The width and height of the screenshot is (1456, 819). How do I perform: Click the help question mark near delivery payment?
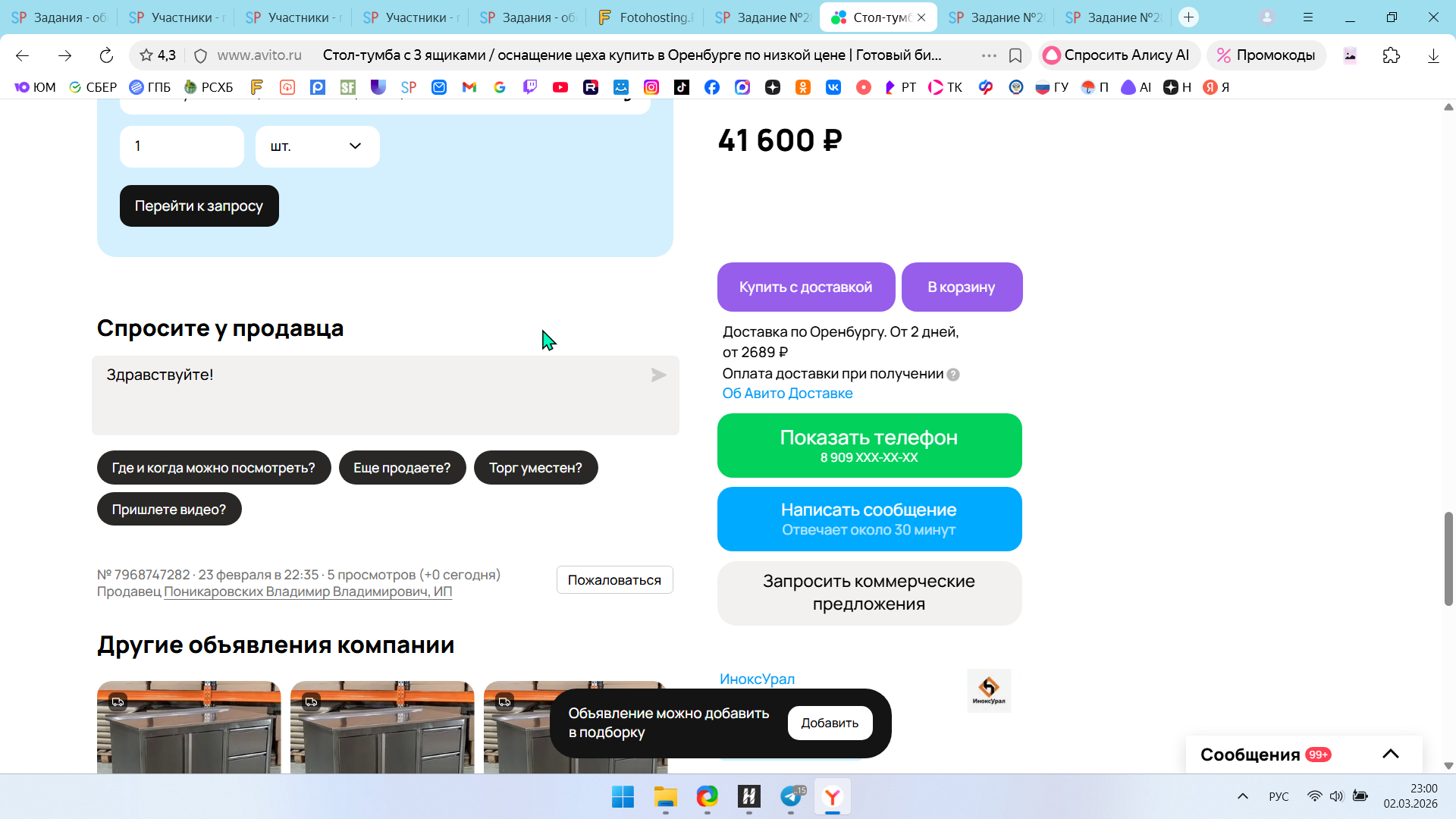click(x=953, y=375)
